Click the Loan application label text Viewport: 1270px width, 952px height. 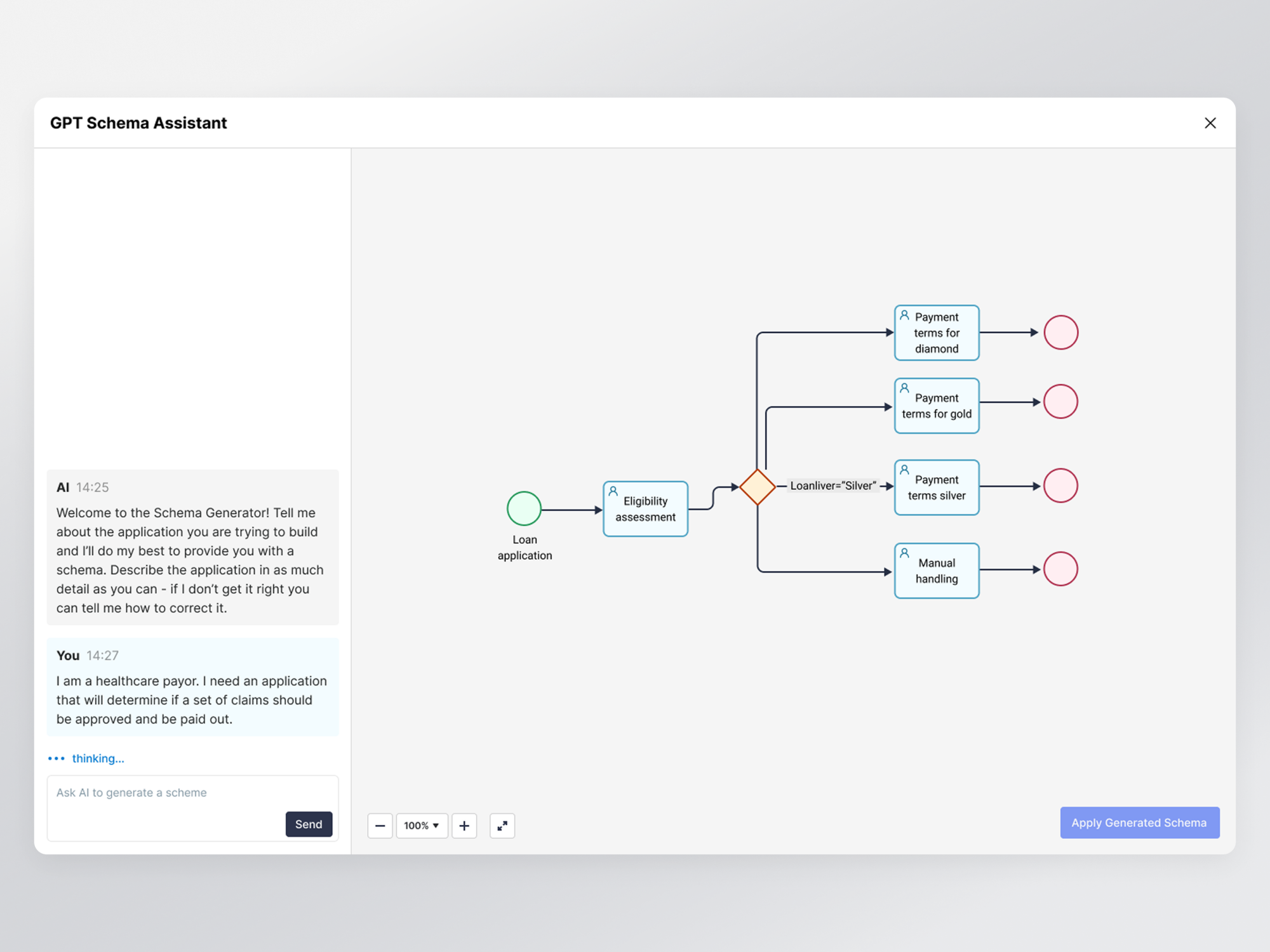coord(525,547)
